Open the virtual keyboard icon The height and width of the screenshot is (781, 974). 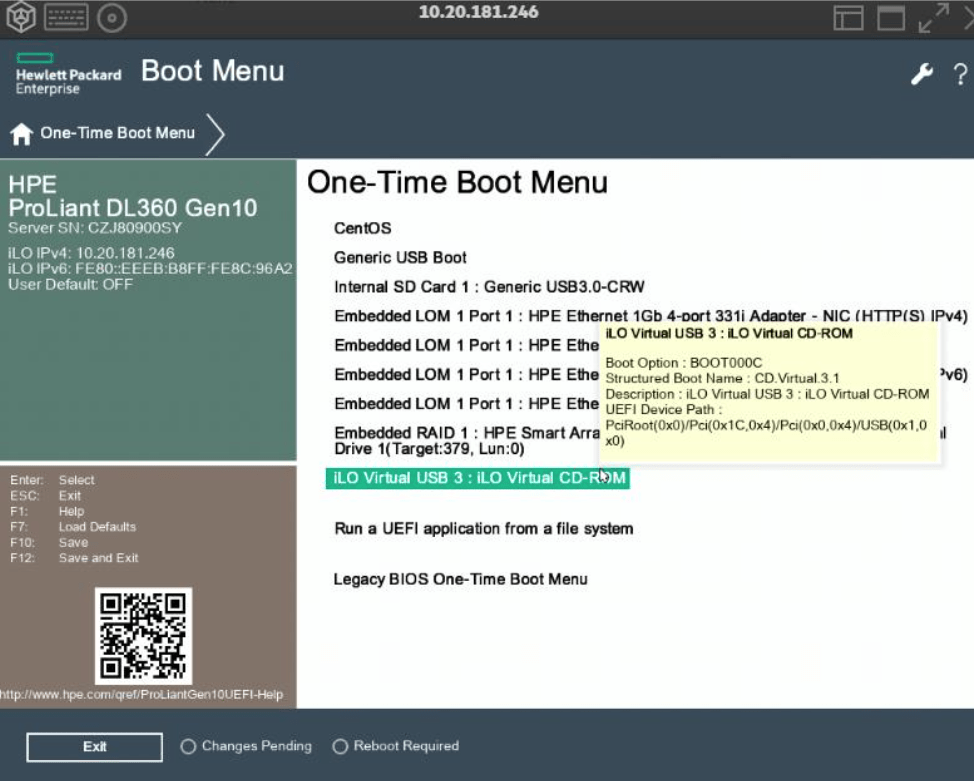(66, 17)
